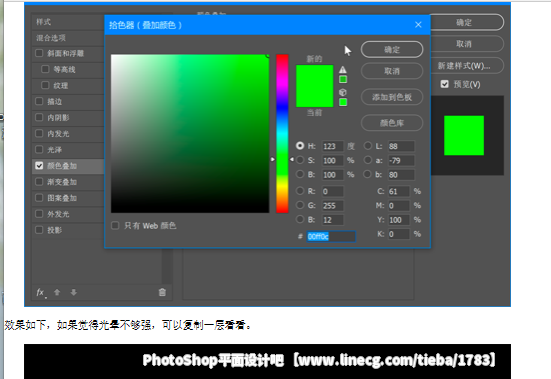Click the 新建样式(W)... button

point(464,66)
